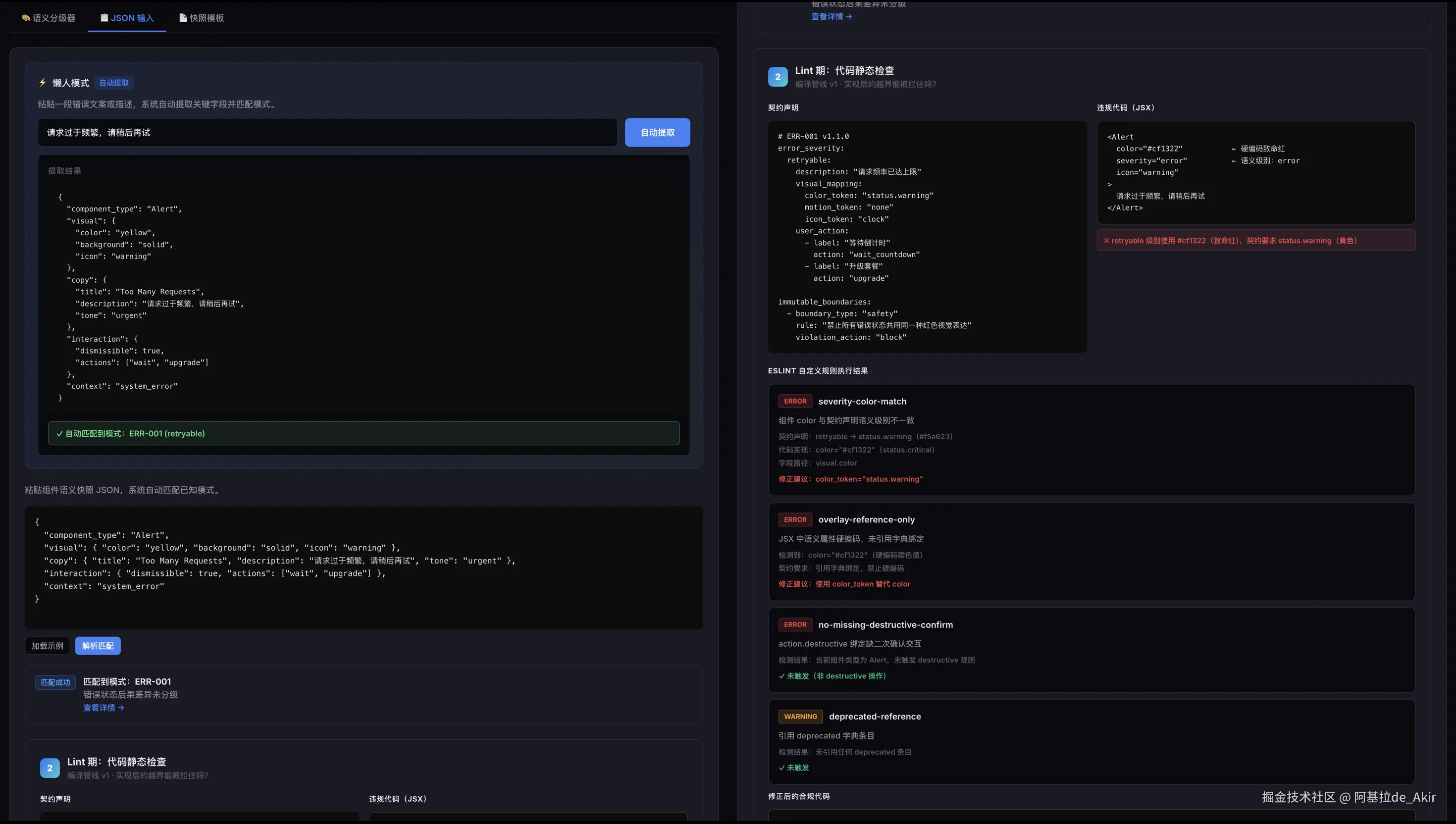Click the 契约声明 YAML code block in right panel
Viewport: 1456px width, 824px height.
pos(927,237)
